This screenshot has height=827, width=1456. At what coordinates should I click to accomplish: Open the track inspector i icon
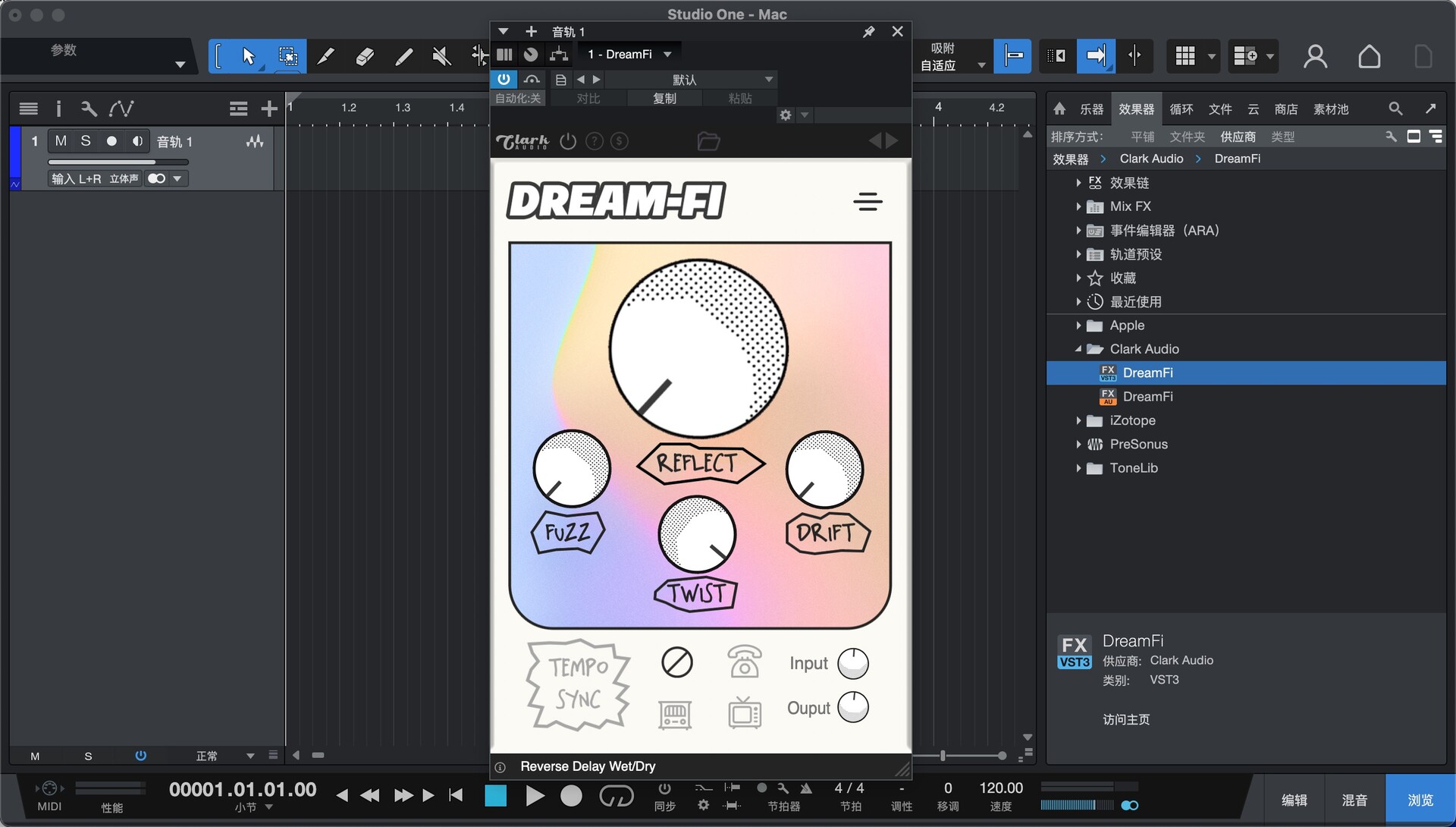point(58,109)
